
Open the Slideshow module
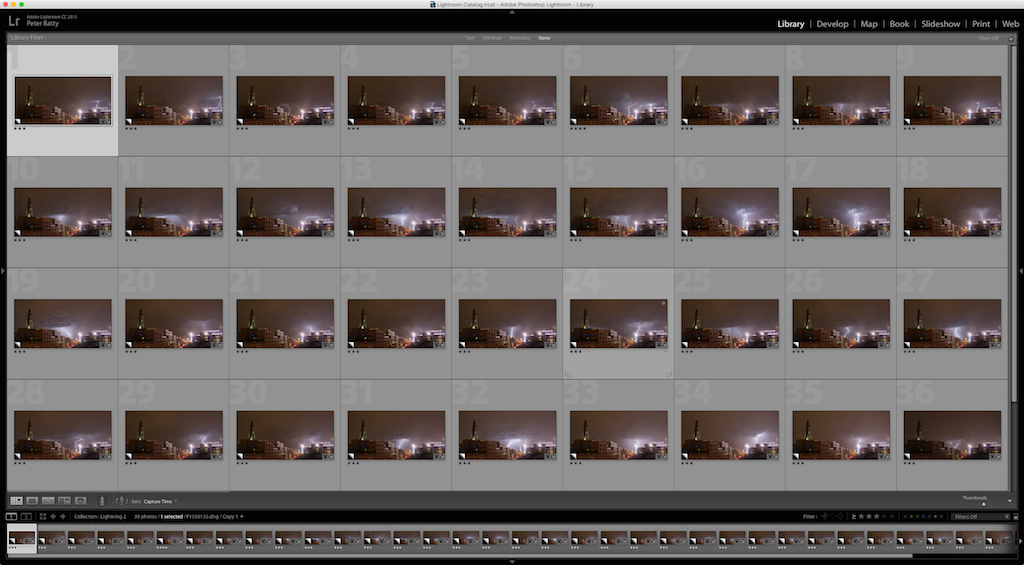click(940, 23)
